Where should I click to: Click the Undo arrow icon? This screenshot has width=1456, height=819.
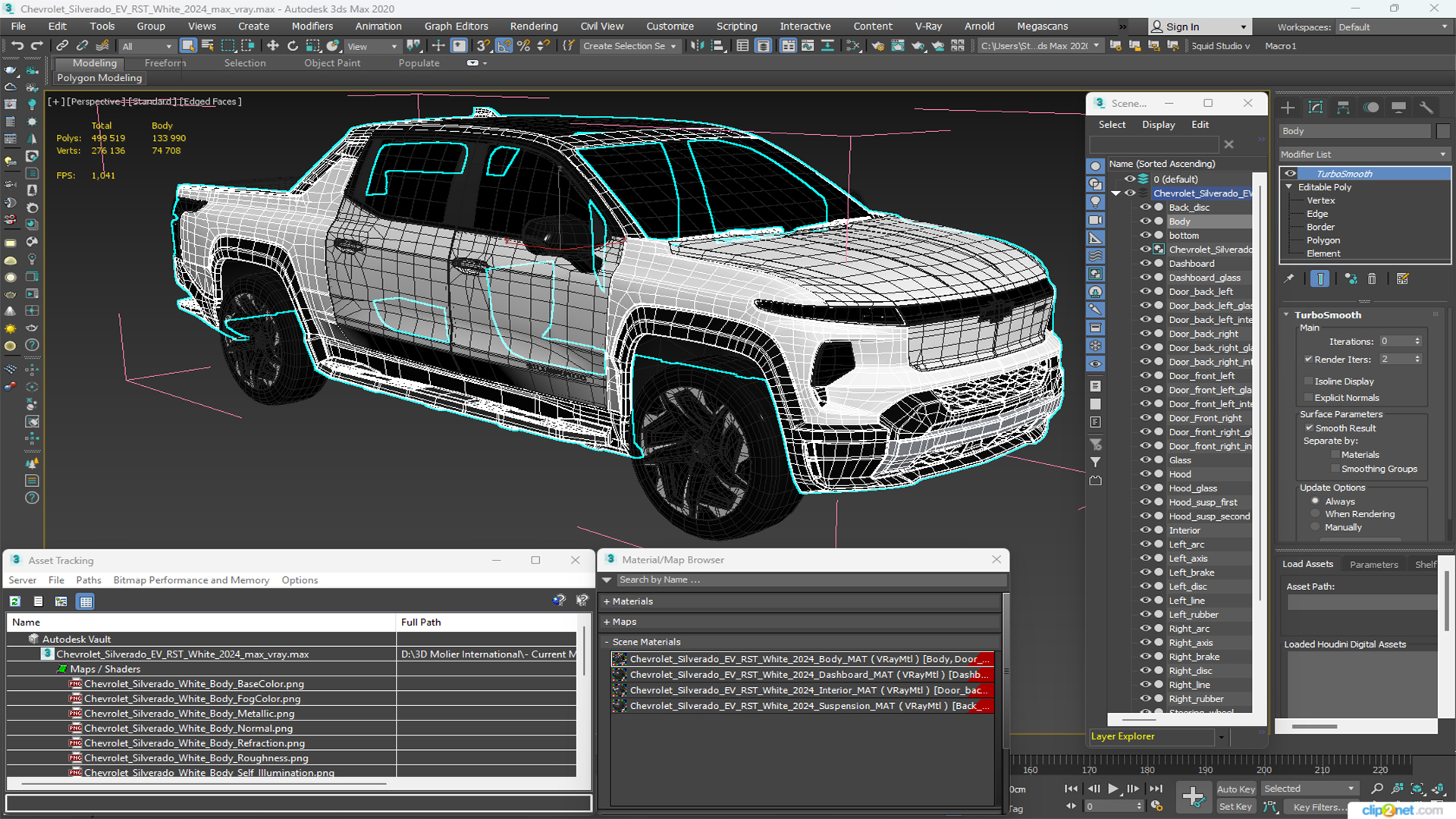click(x=17, y=46)
